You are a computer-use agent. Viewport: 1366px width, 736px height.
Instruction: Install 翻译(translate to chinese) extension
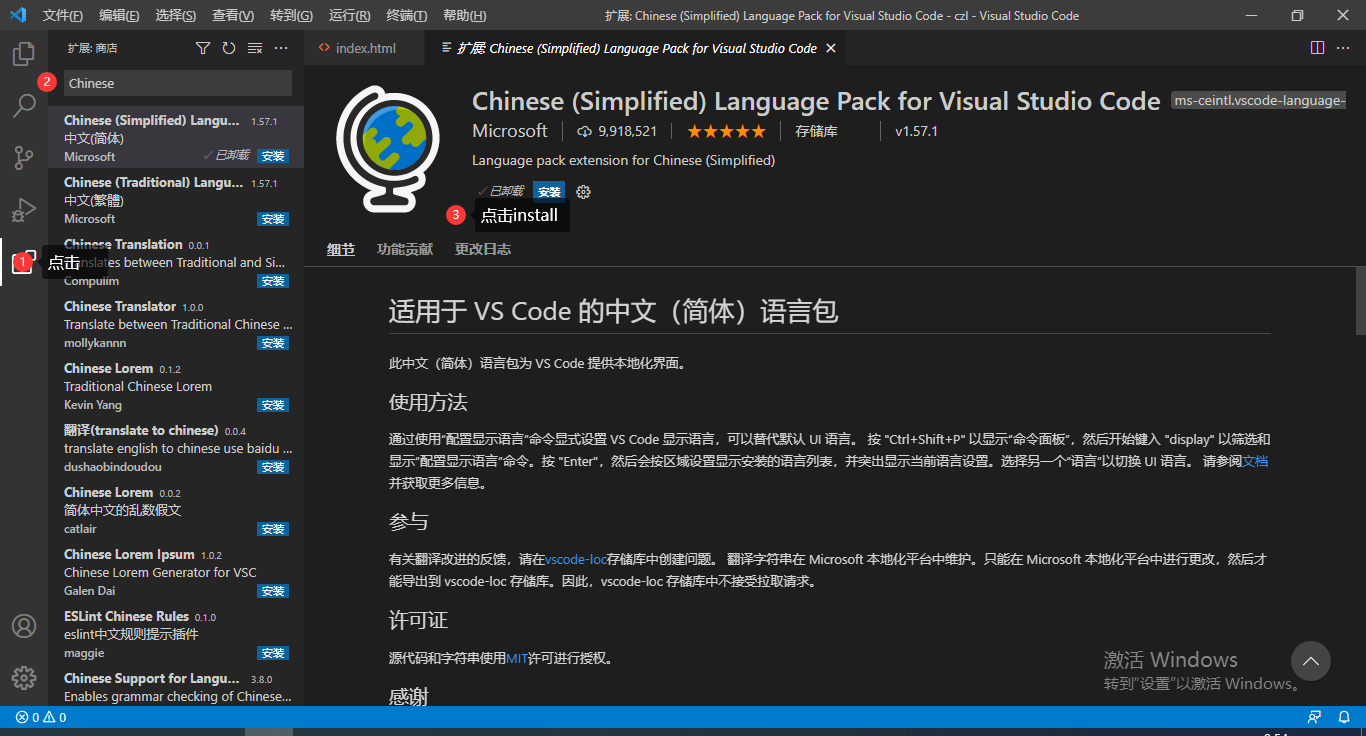pyautogui.click(x=273, y=467)
